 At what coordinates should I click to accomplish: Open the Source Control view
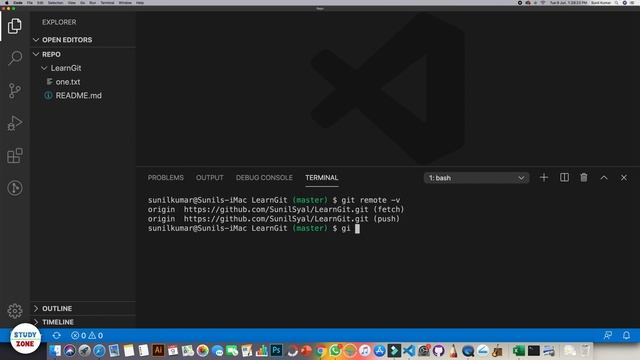15,91
